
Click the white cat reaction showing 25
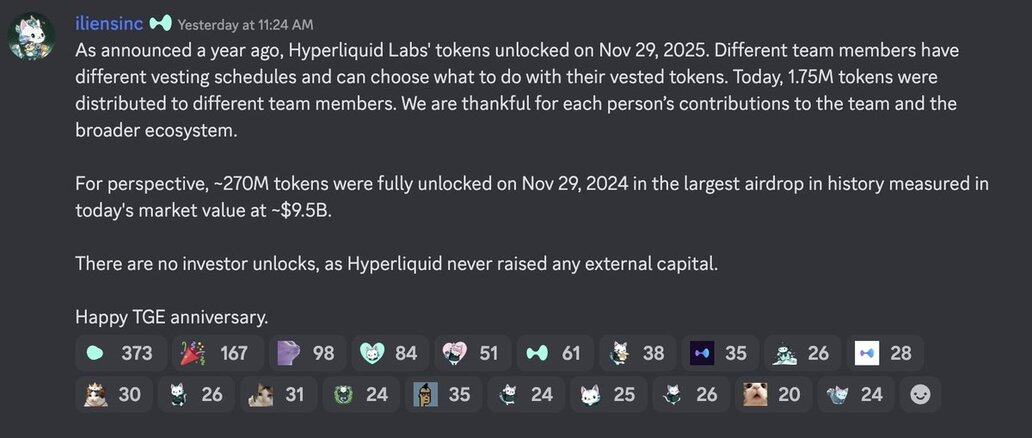(x=607, y=394)
